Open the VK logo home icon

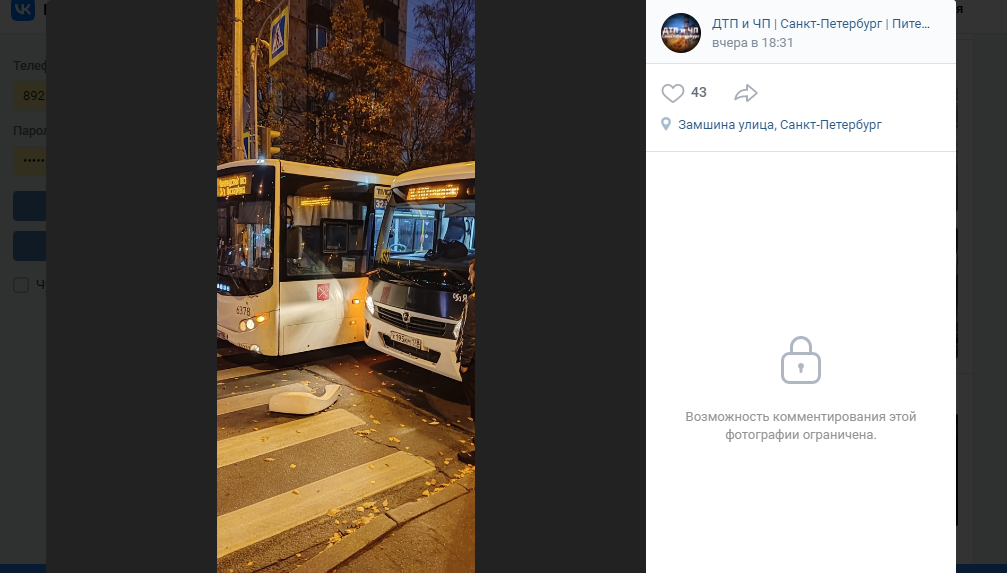click(23, 10)
